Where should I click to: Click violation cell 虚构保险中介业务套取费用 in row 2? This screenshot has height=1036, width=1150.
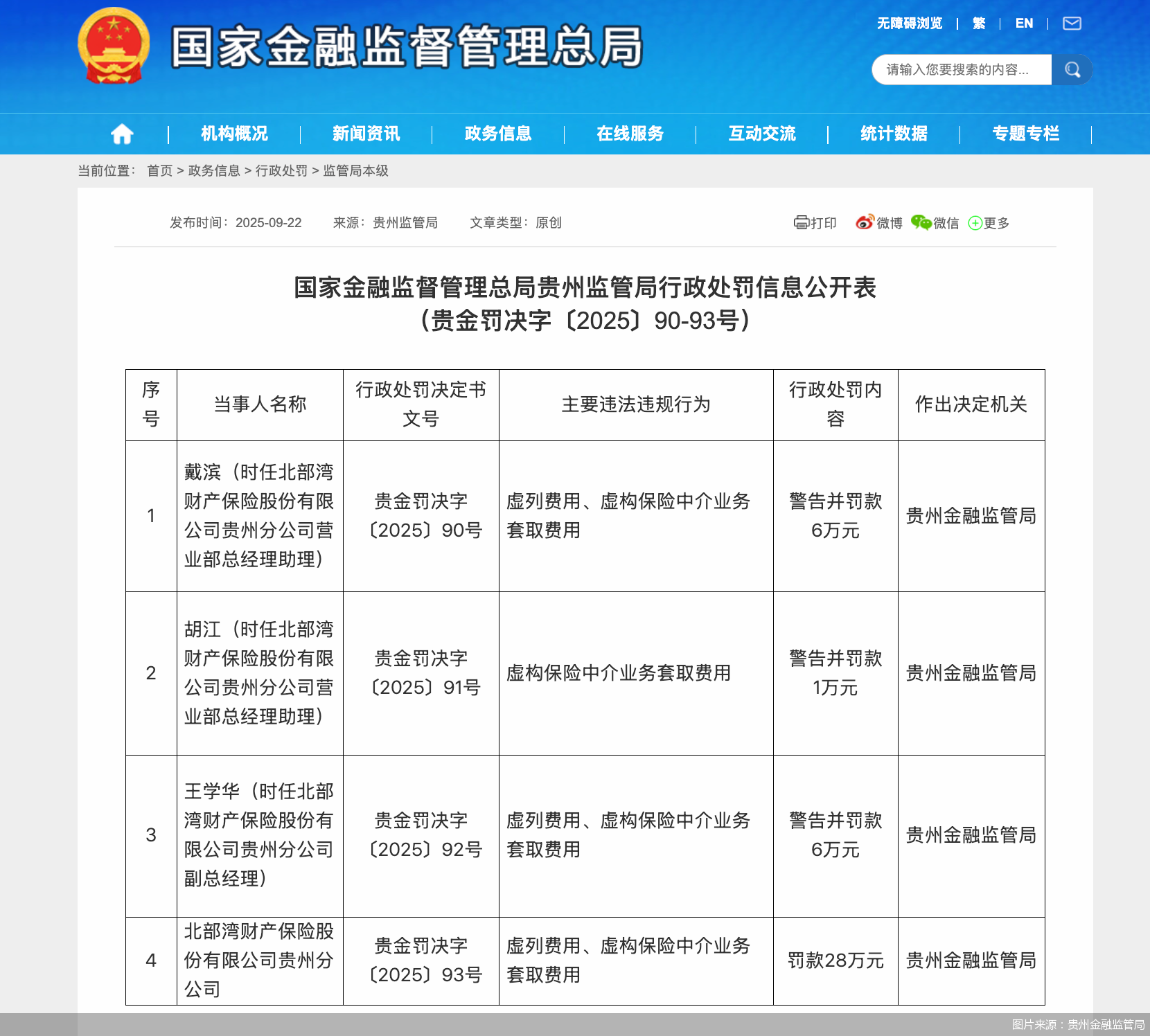[636, 673]
